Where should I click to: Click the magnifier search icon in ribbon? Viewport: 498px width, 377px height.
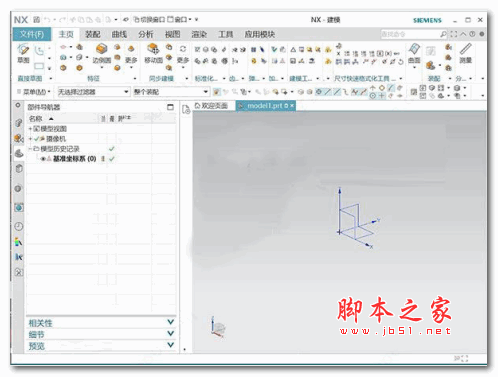click(443, 34)
